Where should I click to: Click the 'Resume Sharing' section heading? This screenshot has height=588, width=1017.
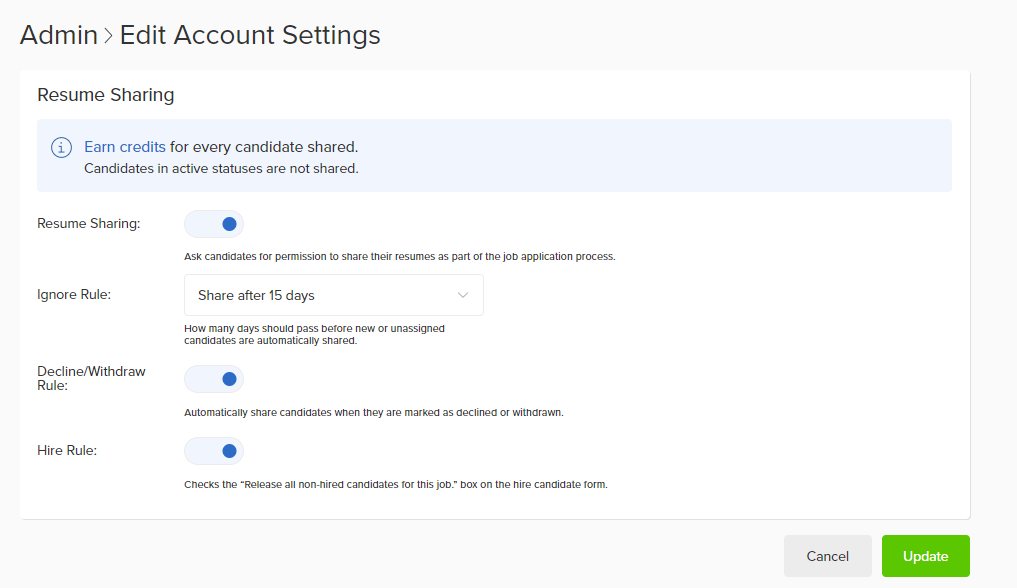[106, 95]
